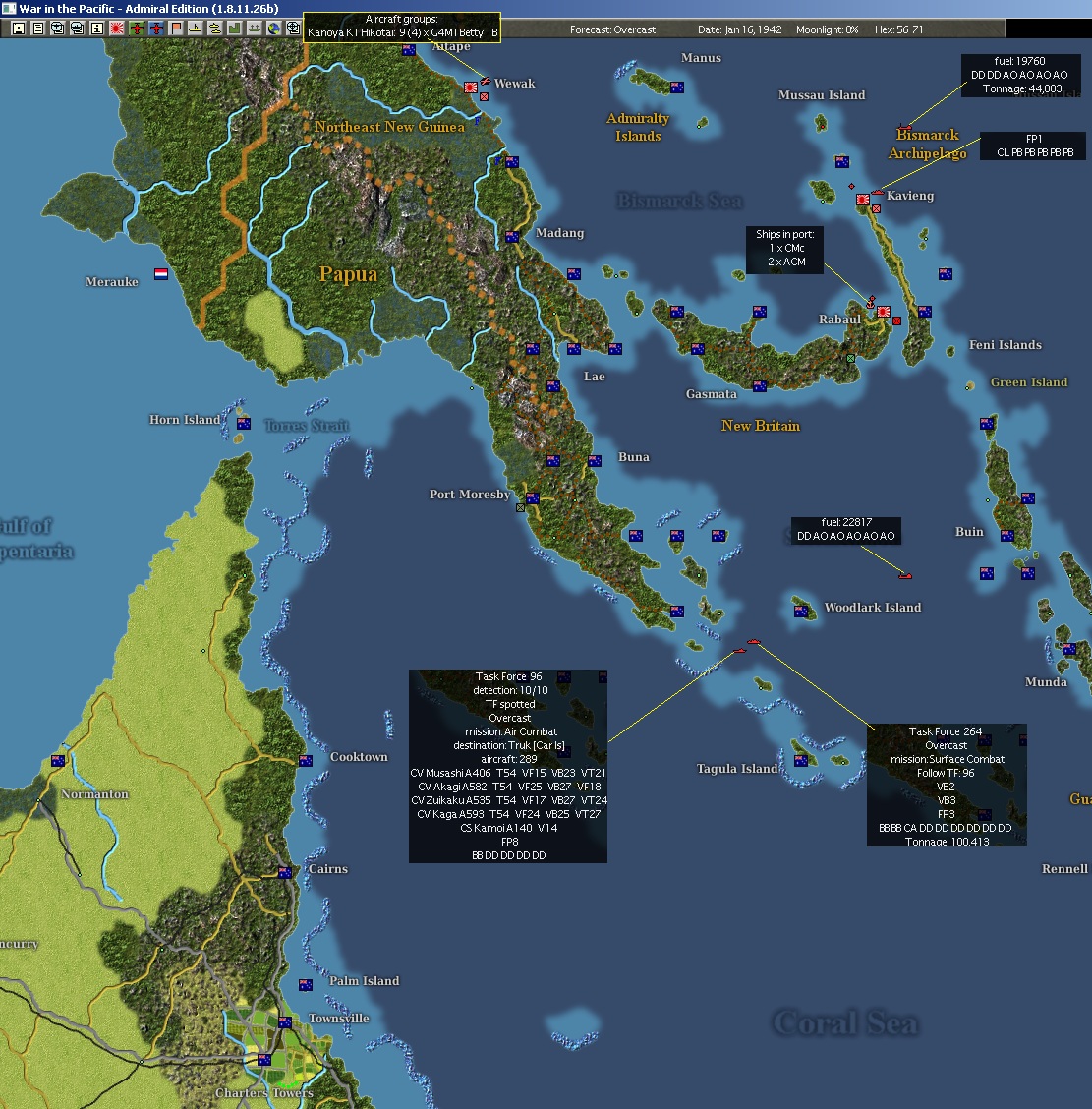Select the tanker task force near Woodlark Island
The width and height of the screenshot is (1092, 1109).
tap(905, 576)
